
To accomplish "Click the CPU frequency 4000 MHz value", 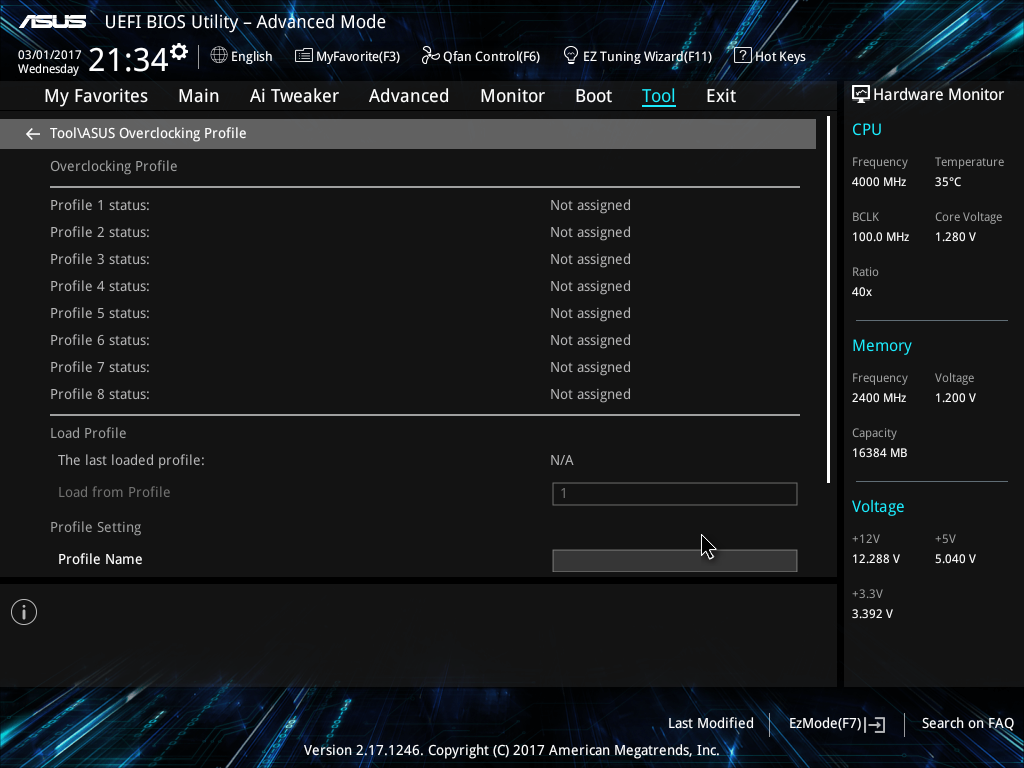I will 879,182.
